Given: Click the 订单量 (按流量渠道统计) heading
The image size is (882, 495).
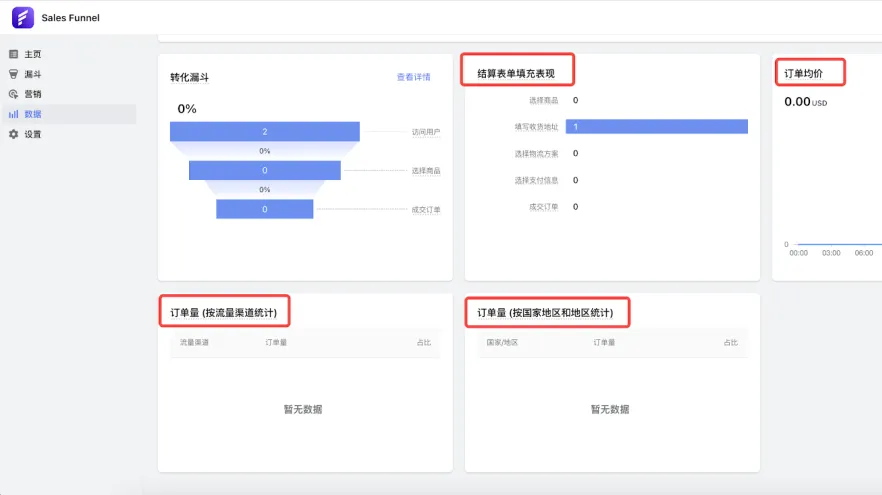Looking at the screenshot, I should [223, 313].
